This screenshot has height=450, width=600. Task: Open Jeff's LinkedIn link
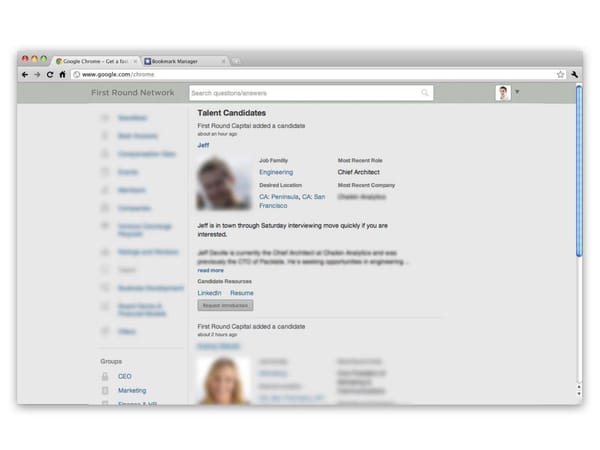click(209, 293)
